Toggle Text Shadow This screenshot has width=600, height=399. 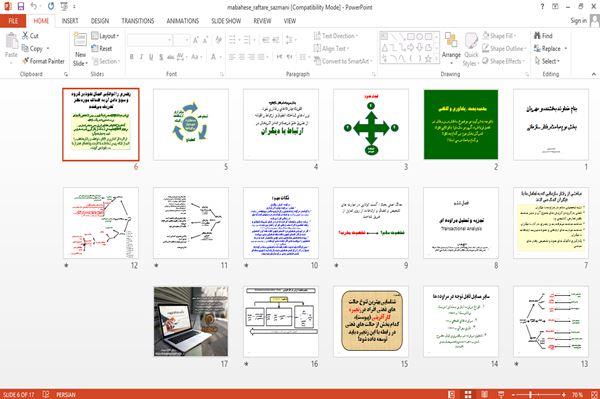[161, 57]
